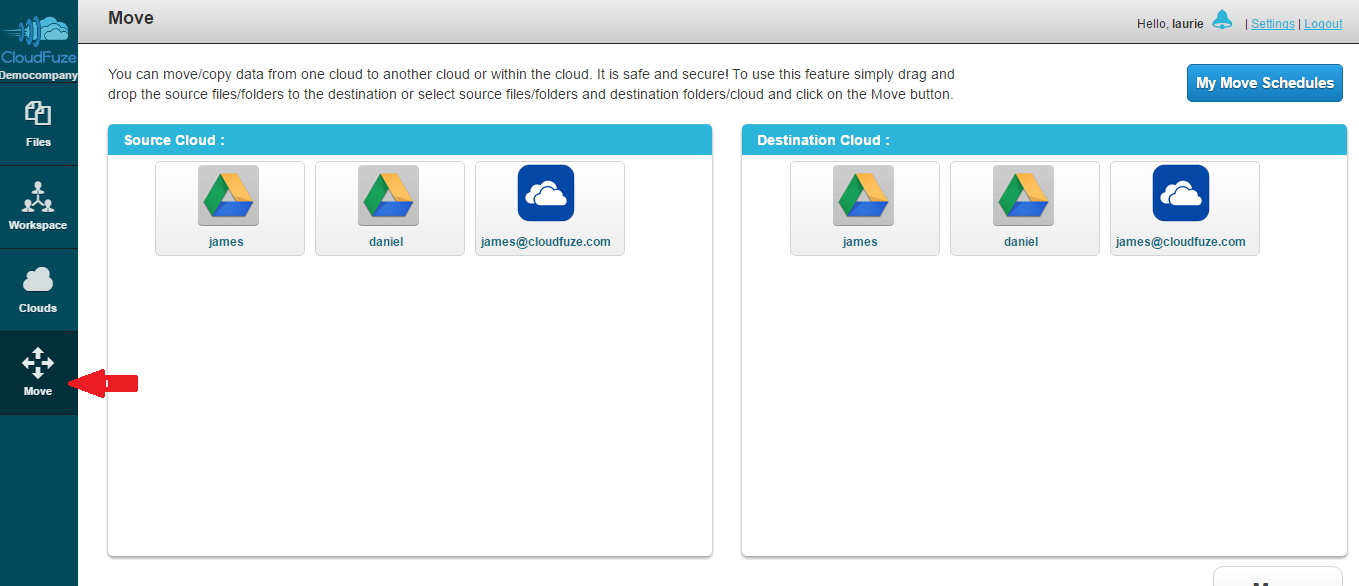This screenshot has width=1359, height=586.
Task: Select james Google Drive in Source Cloud
Action: click(230, 208)
